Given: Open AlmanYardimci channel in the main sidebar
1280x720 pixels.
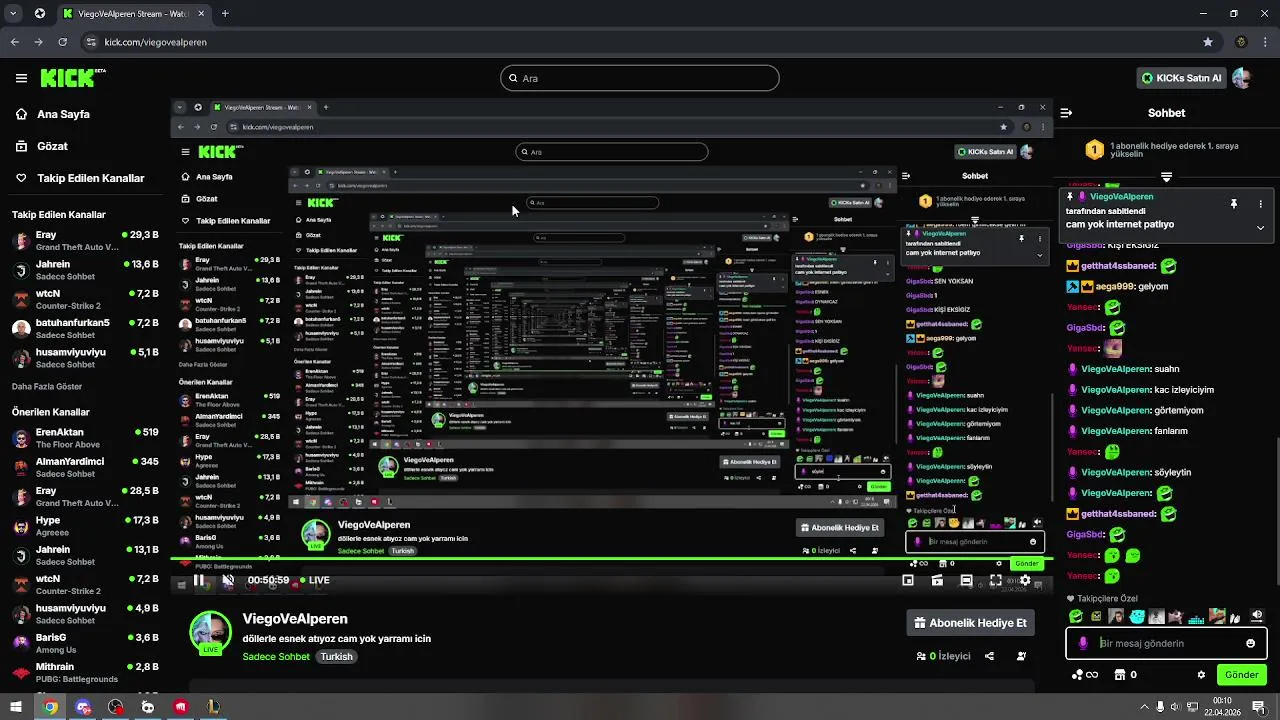Looking at the screenshot, I should tap(85, 467).
